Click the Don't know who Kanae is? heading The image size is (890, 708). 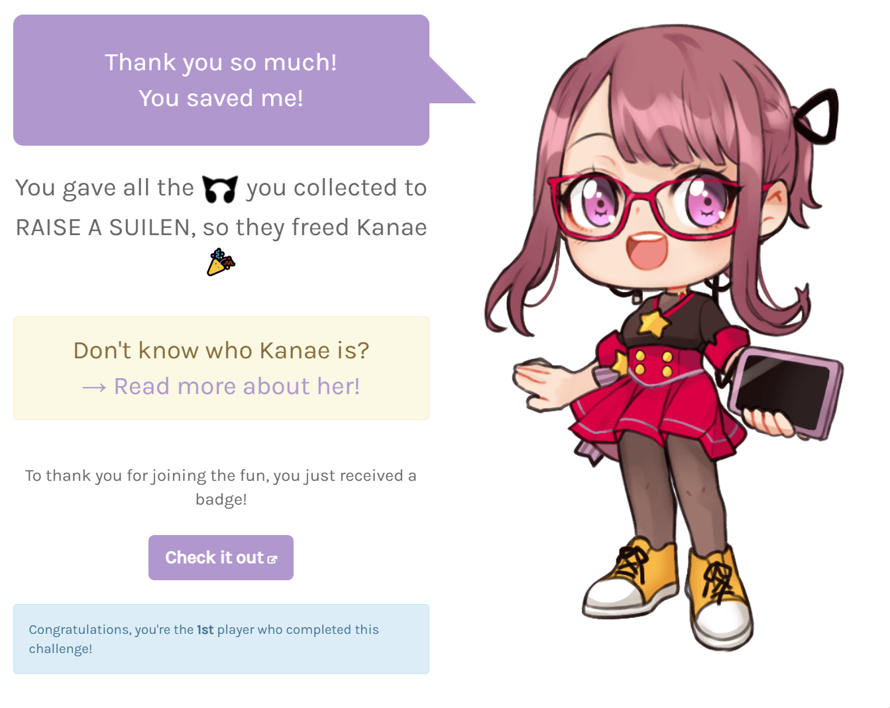(221, 350)
